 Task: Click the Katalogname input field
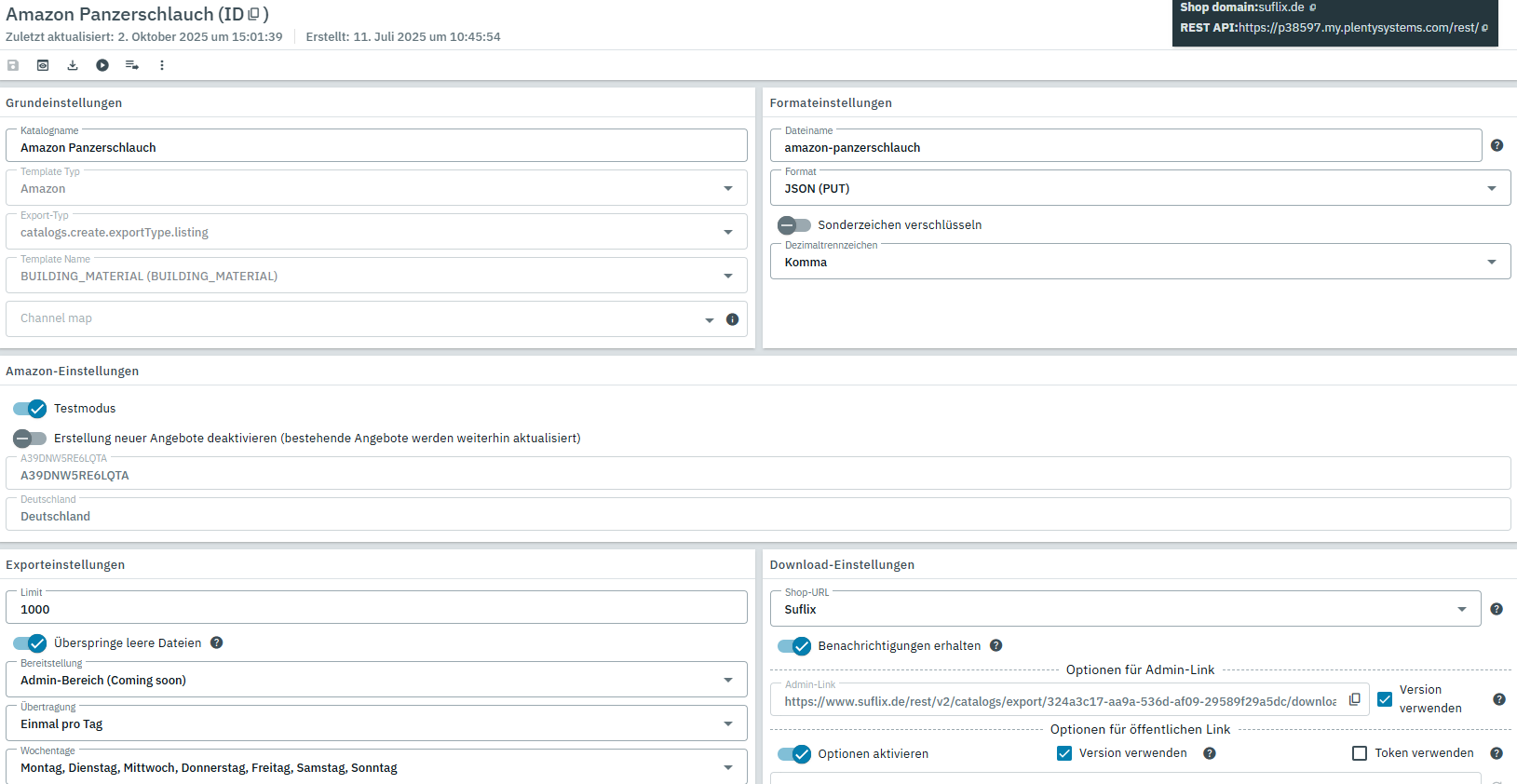pyautogui.click(x=376, y=147)
